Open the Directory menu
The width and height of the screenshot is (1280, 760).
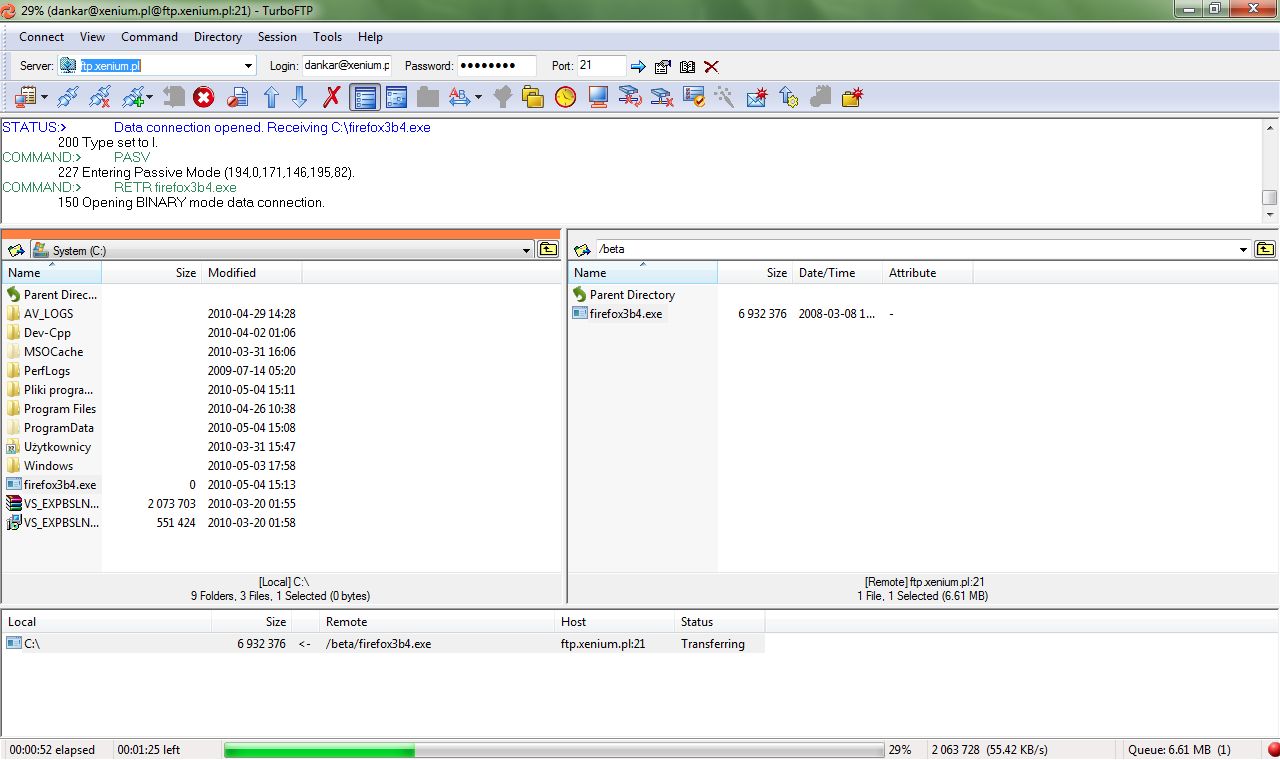pos(218,37)
